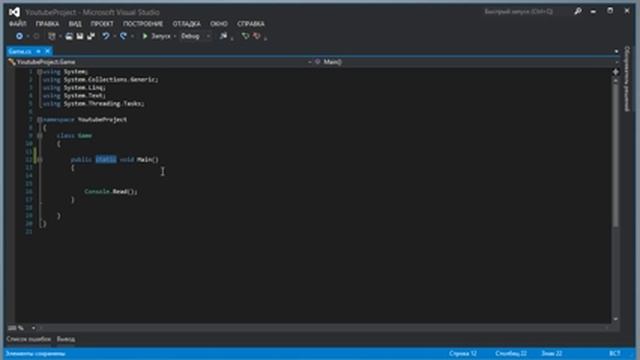This screenshot has height=360, width=640.
Task: Click the horizontal editor scrollbar
Action: click(x=324, y=328)
